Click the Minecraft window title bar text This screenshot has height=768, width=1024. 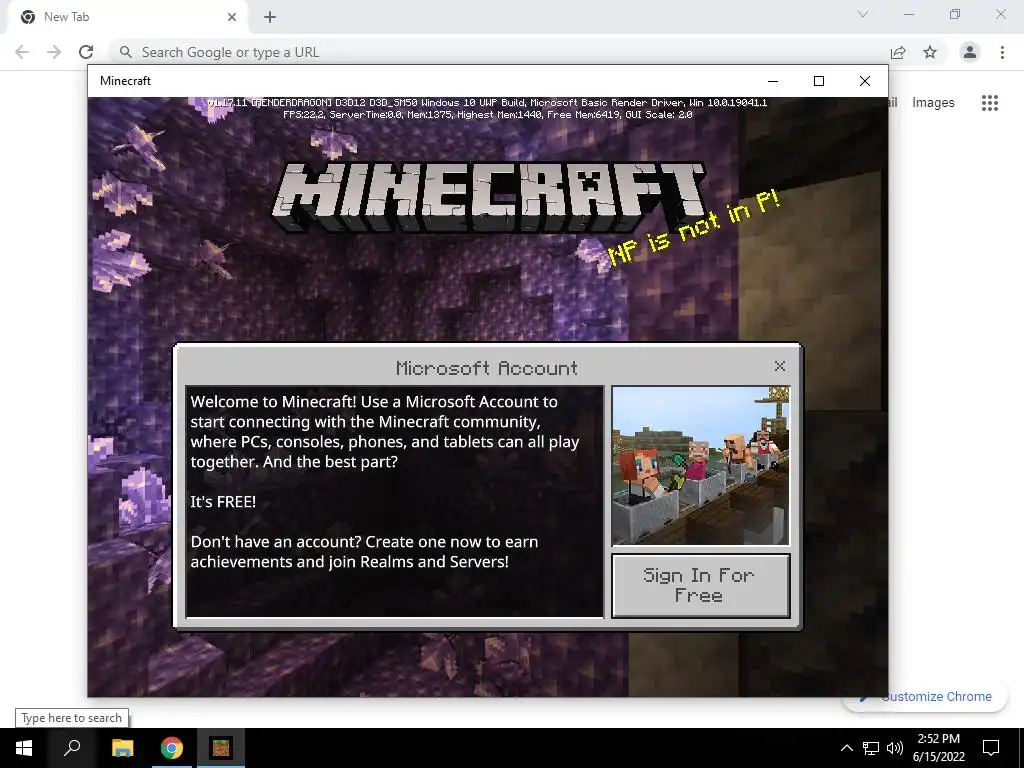point(125,81)
